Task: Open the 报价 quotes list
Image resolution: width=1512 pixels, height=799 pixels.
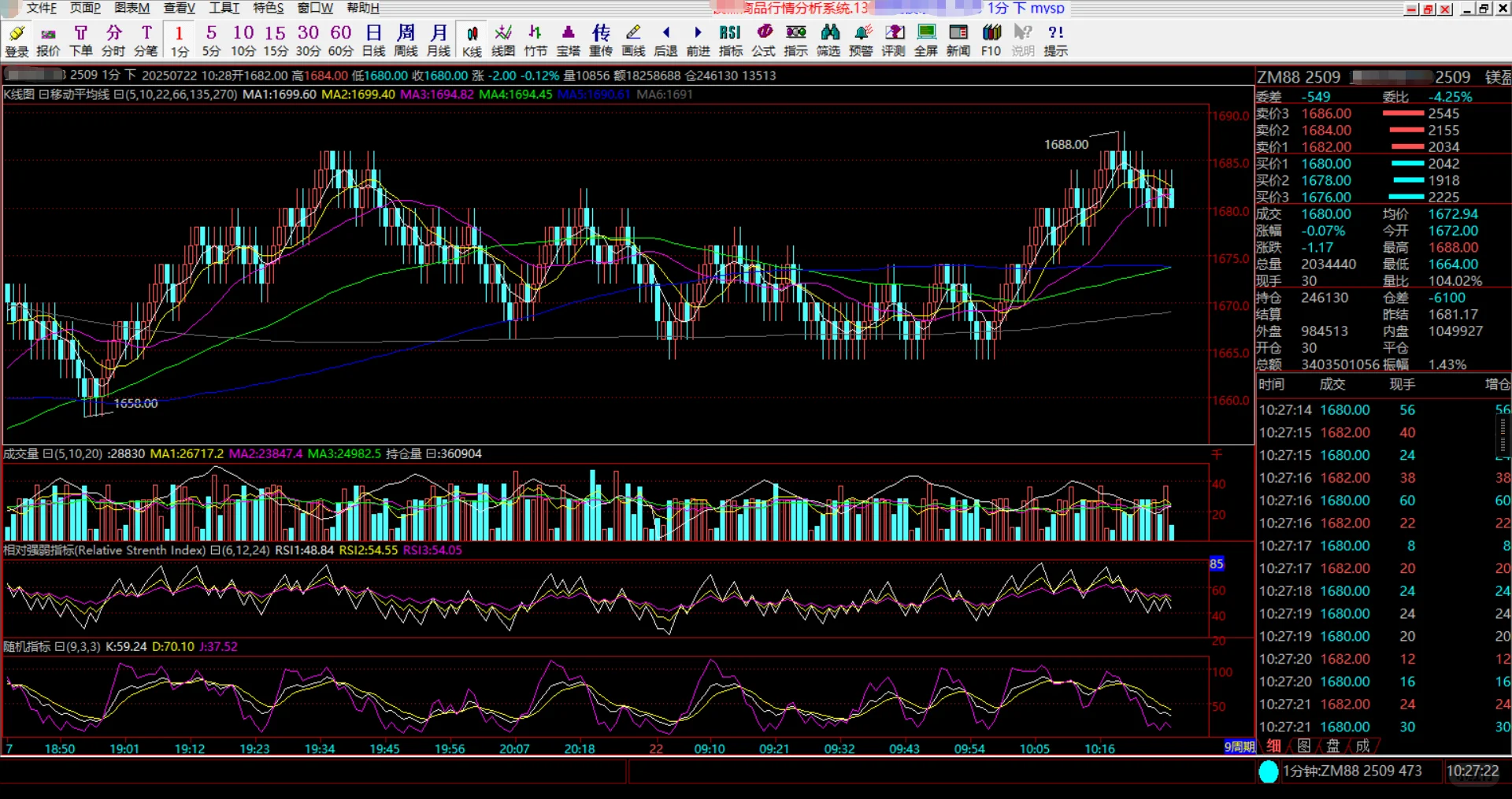Action: (x=48, y=40)
